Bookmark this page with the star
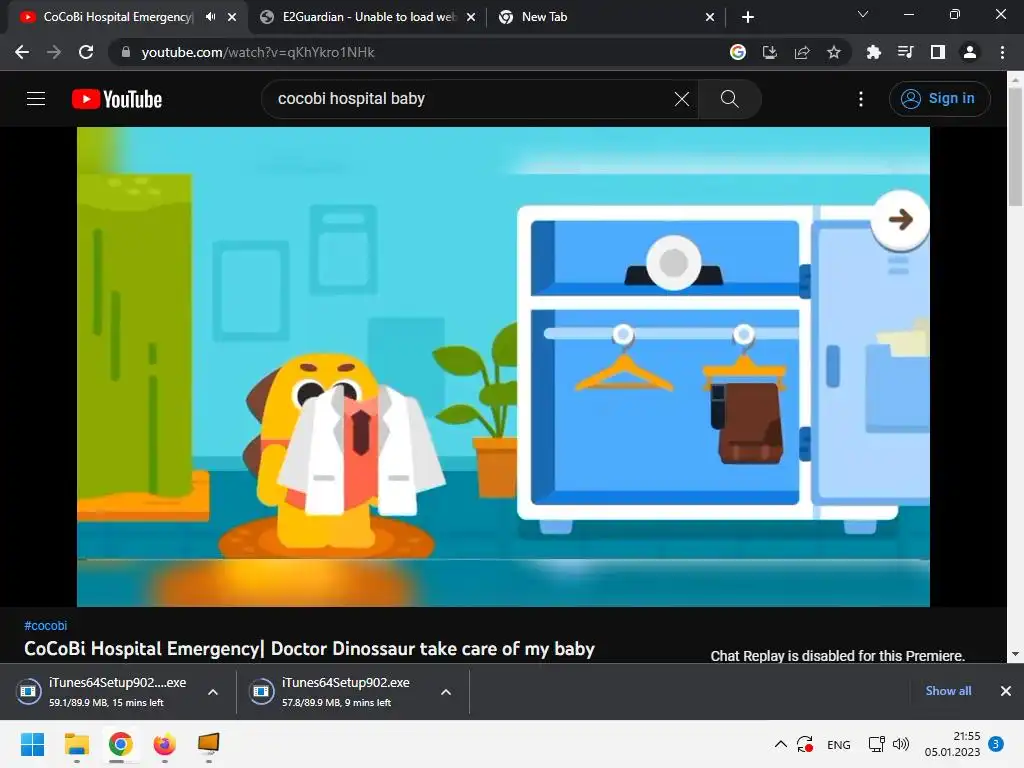Screen dimensions: 1024x768 pos(834,52)
